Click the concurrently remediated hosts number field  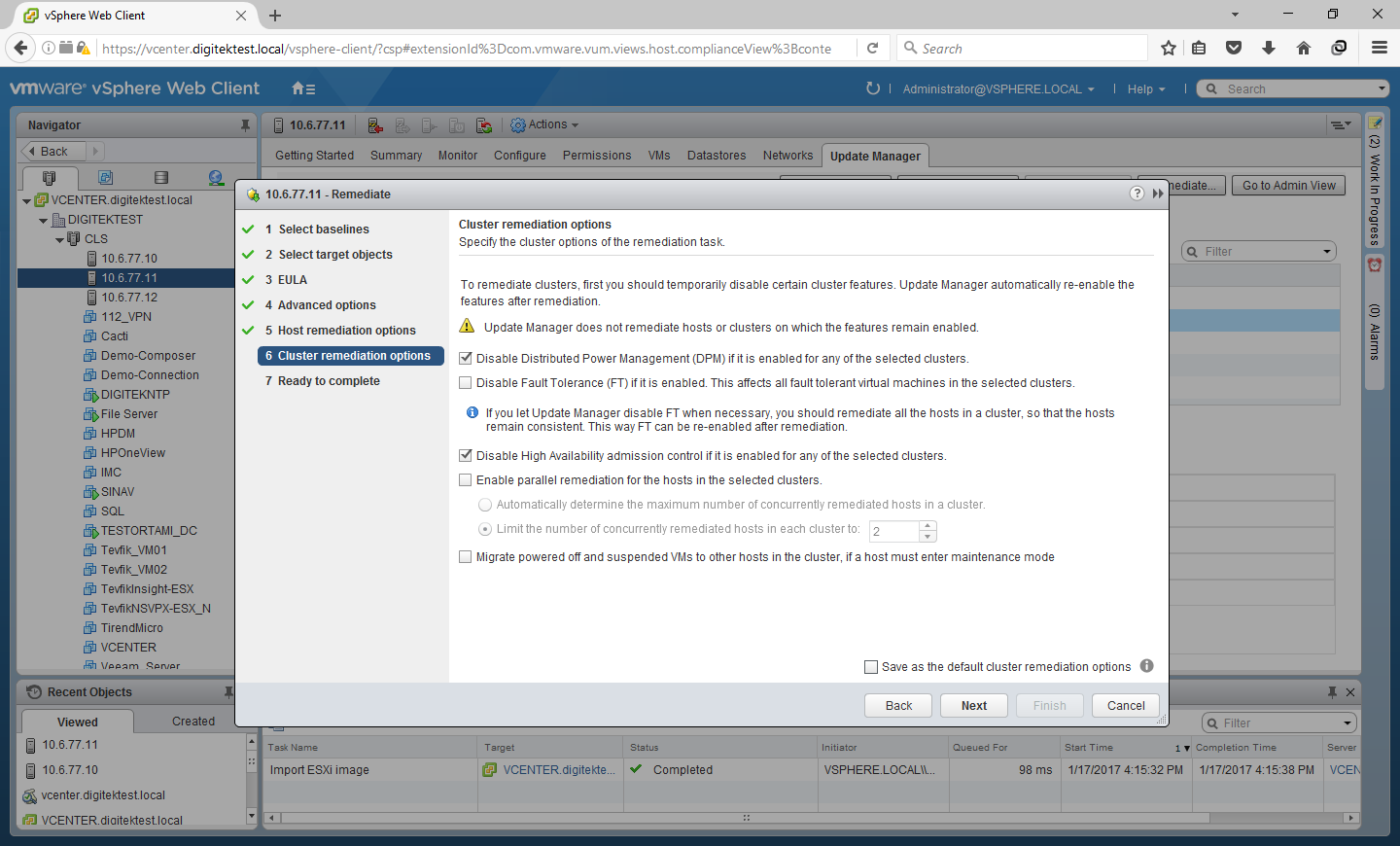[x=894, y=531]
